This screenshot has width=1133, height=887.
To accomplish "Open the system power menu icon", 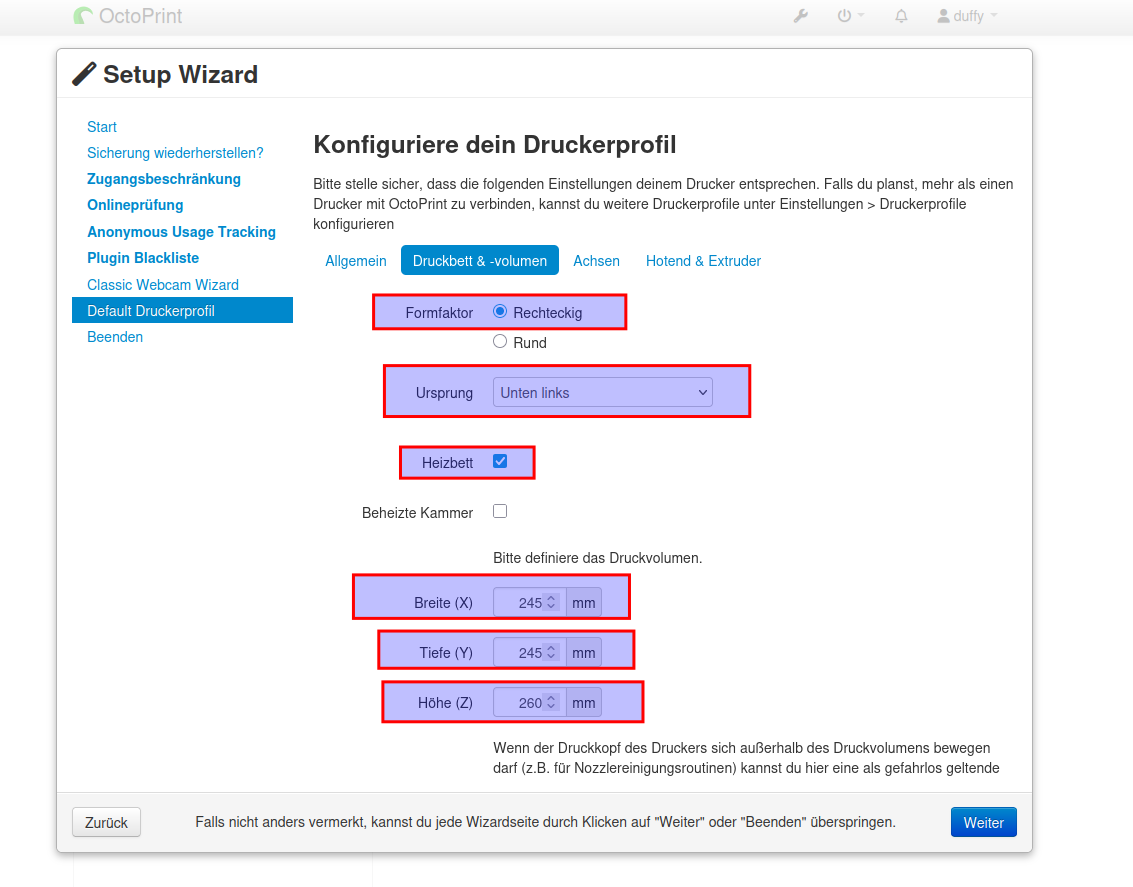I will [x=845, y=16].
